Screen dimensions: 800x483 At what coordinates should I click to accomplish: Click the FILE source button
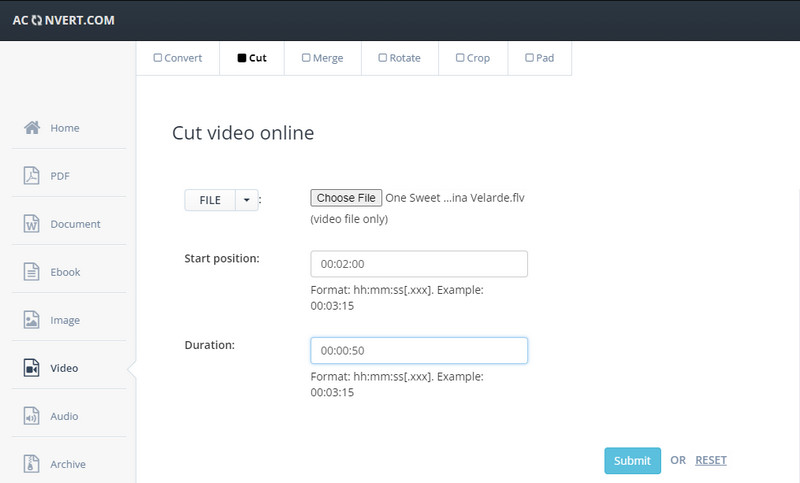tap(210, 200)
